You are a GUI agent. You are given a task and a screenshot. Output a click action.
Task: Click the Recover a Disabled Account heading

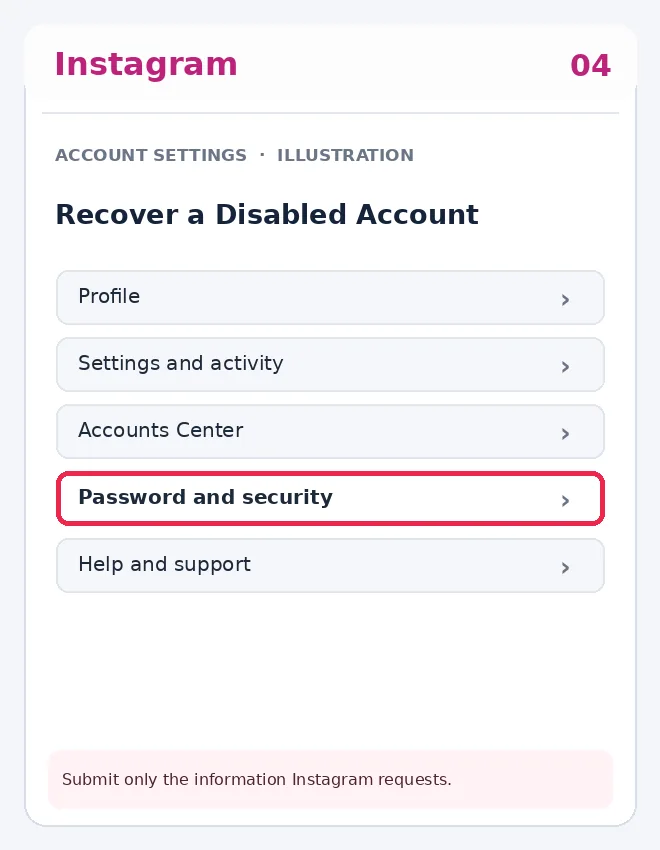pyautogui.click(x=267, y=214)
